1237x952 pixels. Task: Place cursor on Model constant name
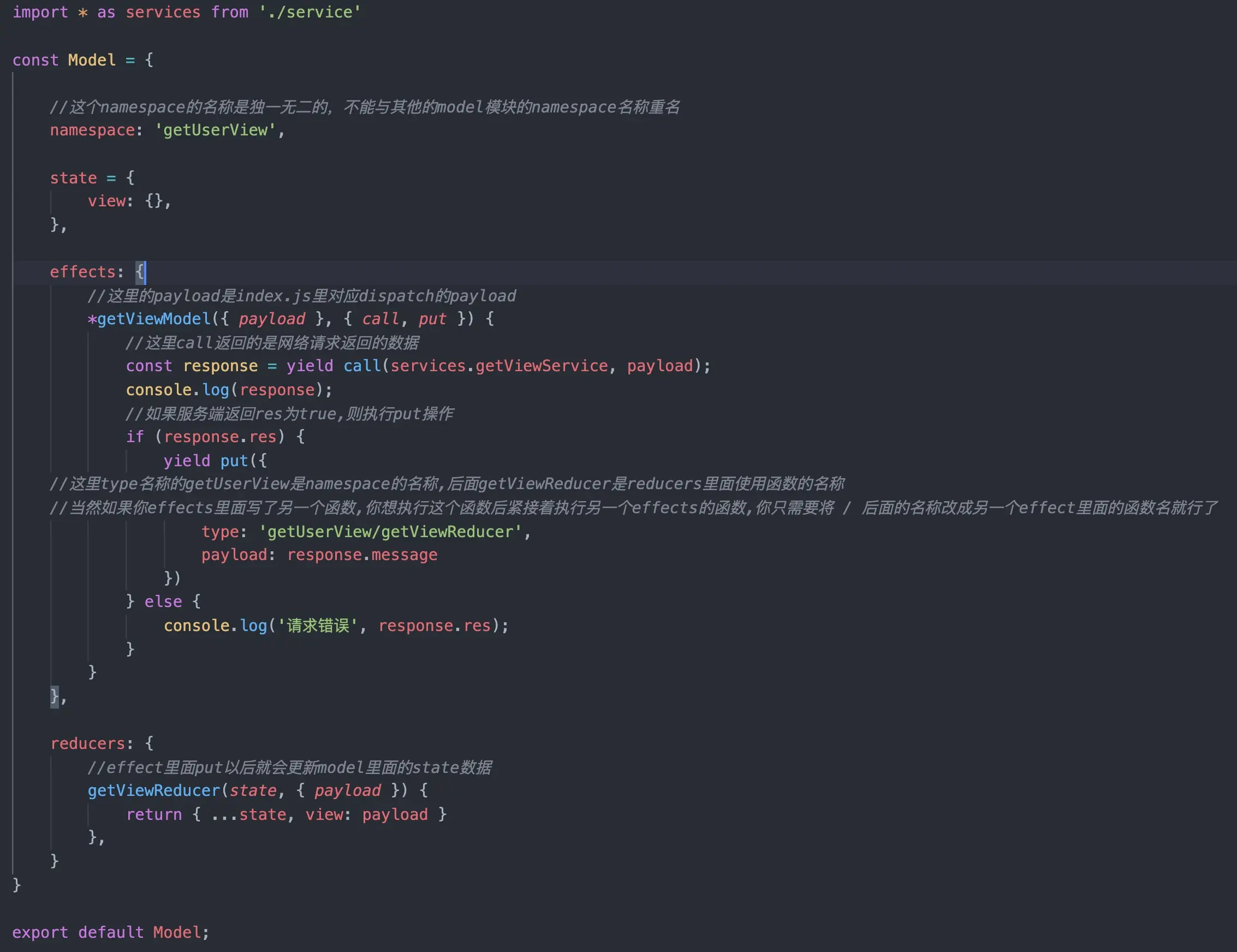point(91,60)
